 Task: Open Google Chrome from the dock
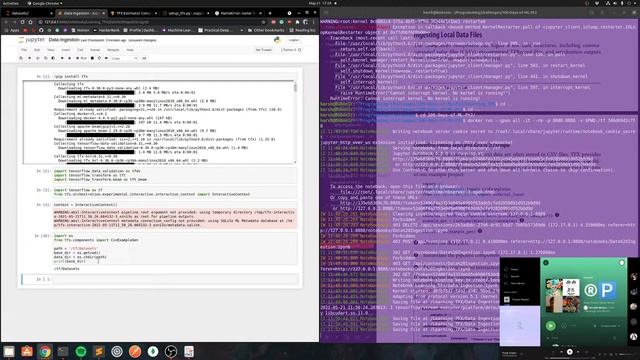(45, 351)
